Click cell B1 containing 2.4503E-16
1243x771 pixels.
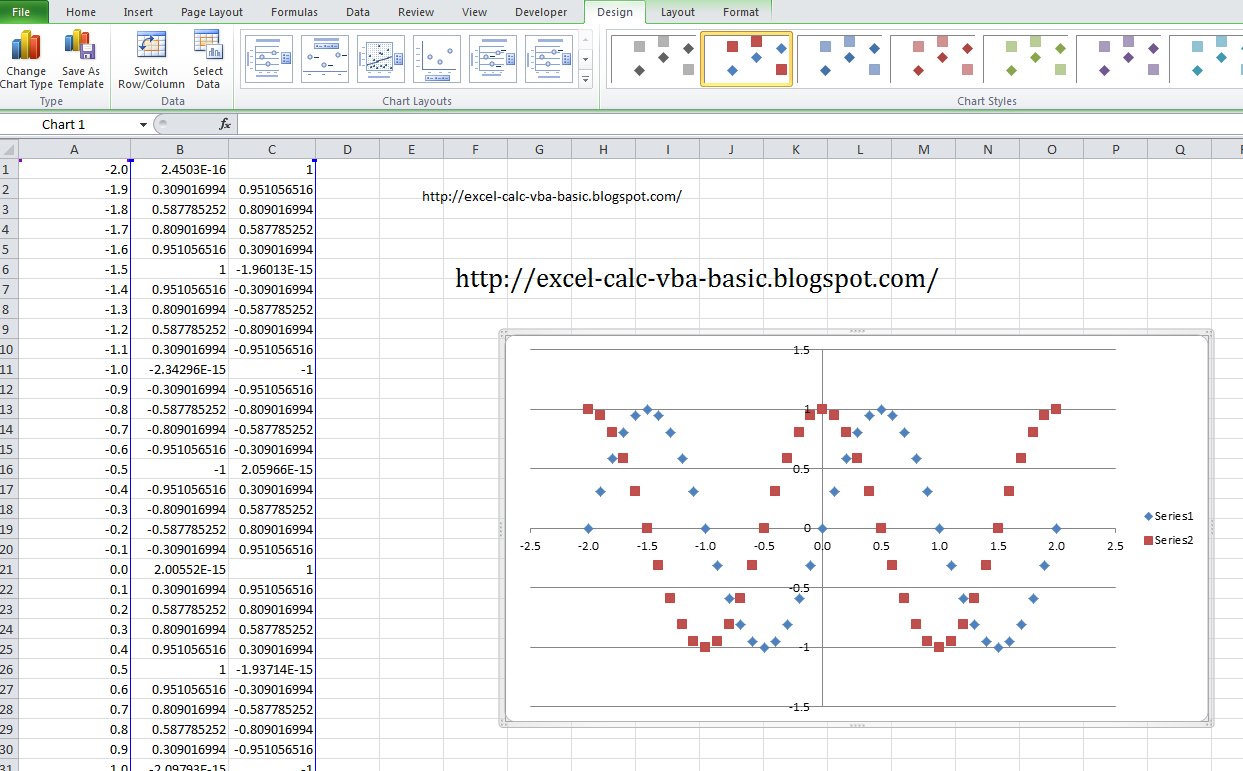click(180, 170)
